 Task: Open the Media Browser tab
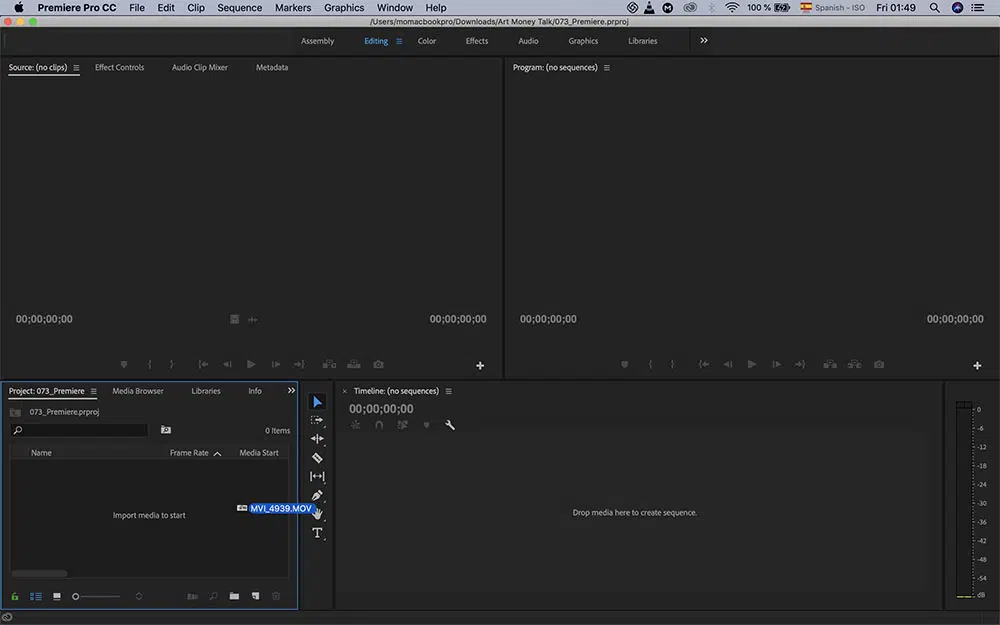(138, 391)
